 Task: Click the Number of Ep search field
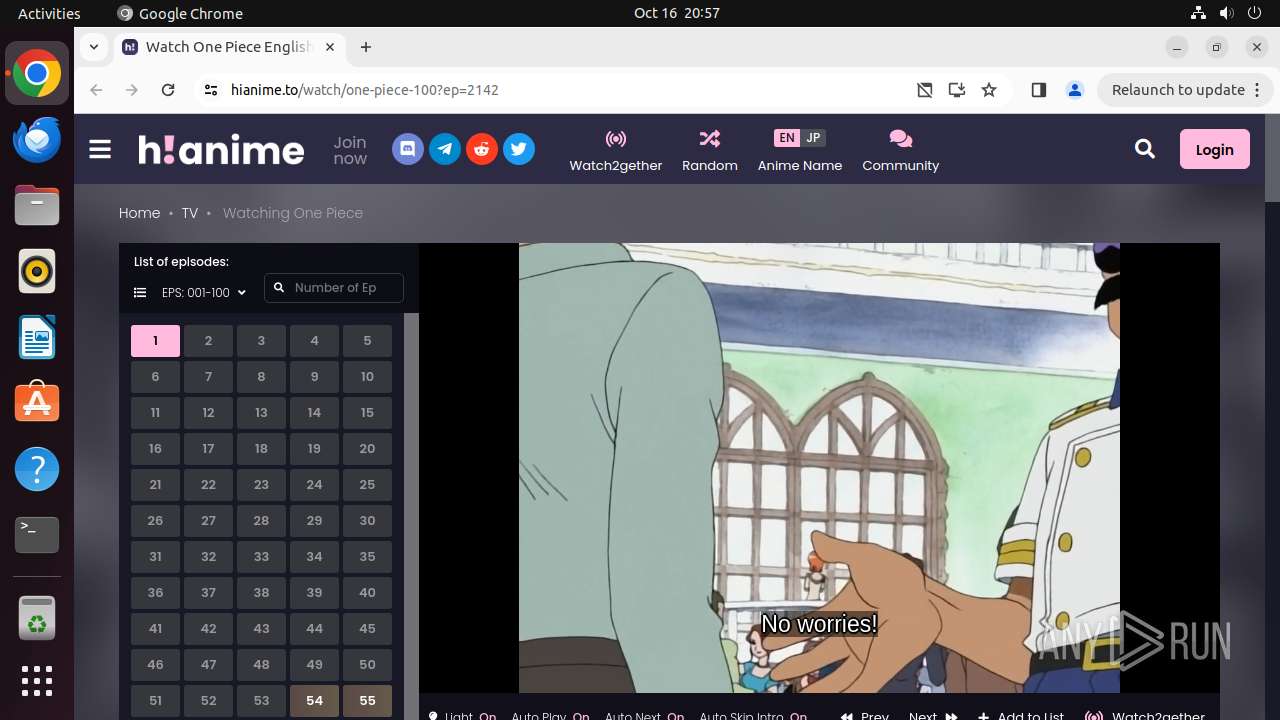334,288
